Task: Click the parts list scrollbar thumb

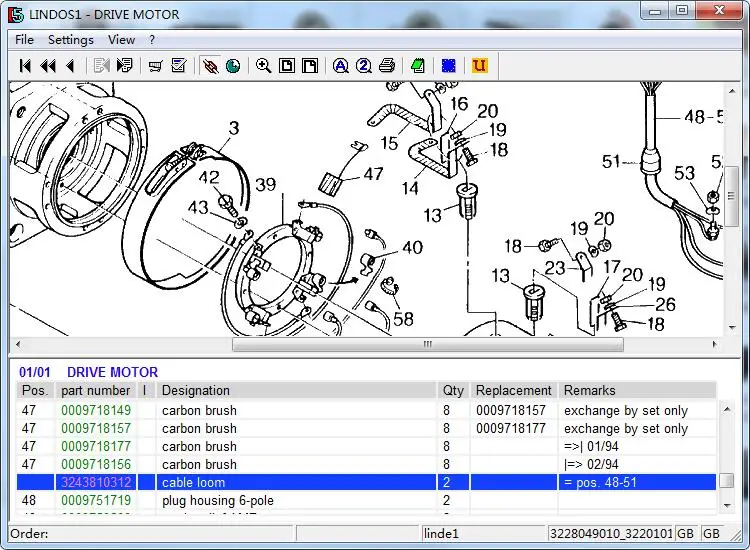Action: click(x=727, y=480)
